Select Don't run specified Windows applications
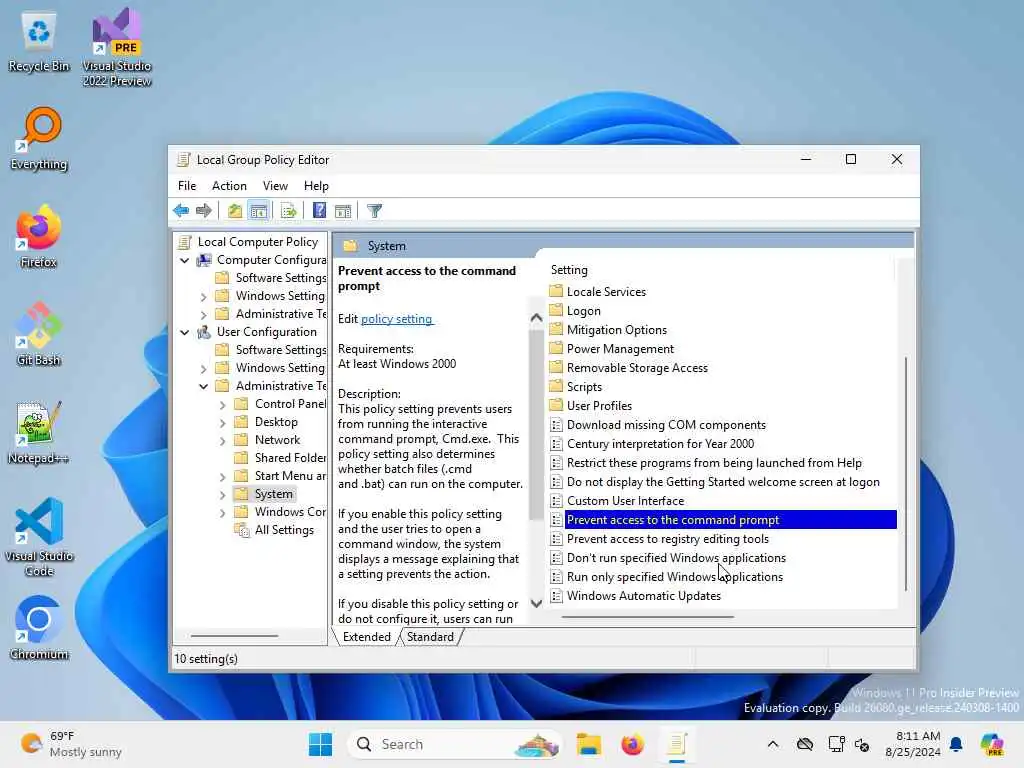Image resolution: width=1024 pixels, height=768 pixels. point(676,558)
